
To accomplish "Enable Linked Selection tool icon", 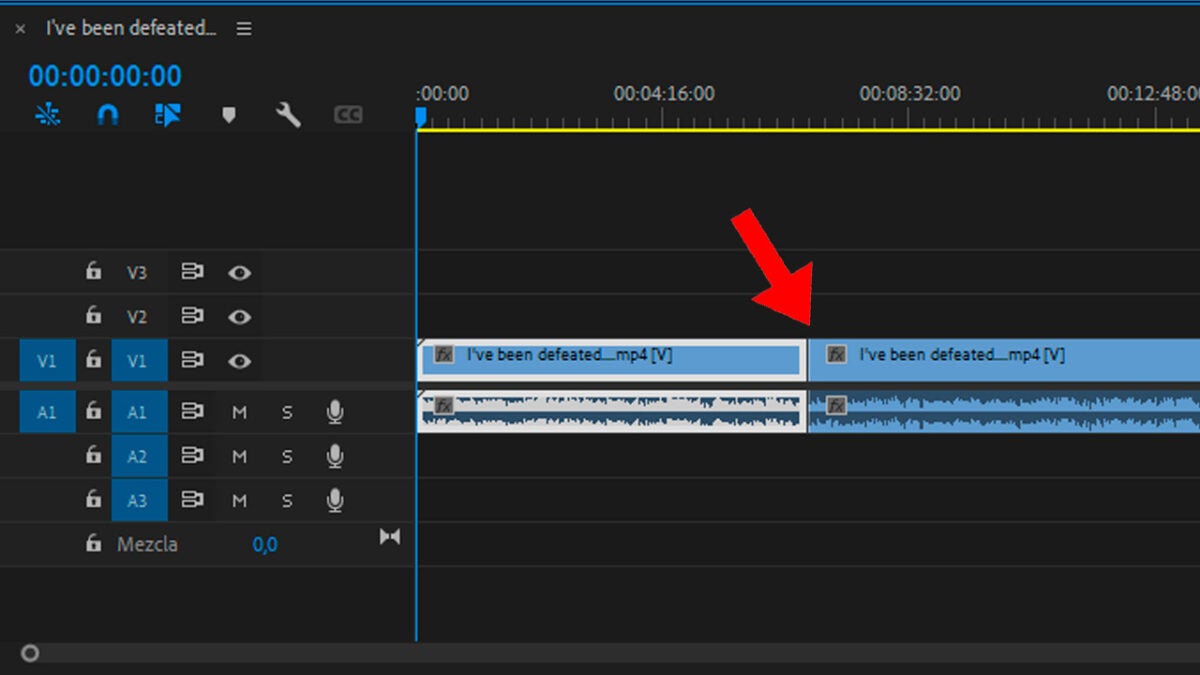I will (168, 116).
